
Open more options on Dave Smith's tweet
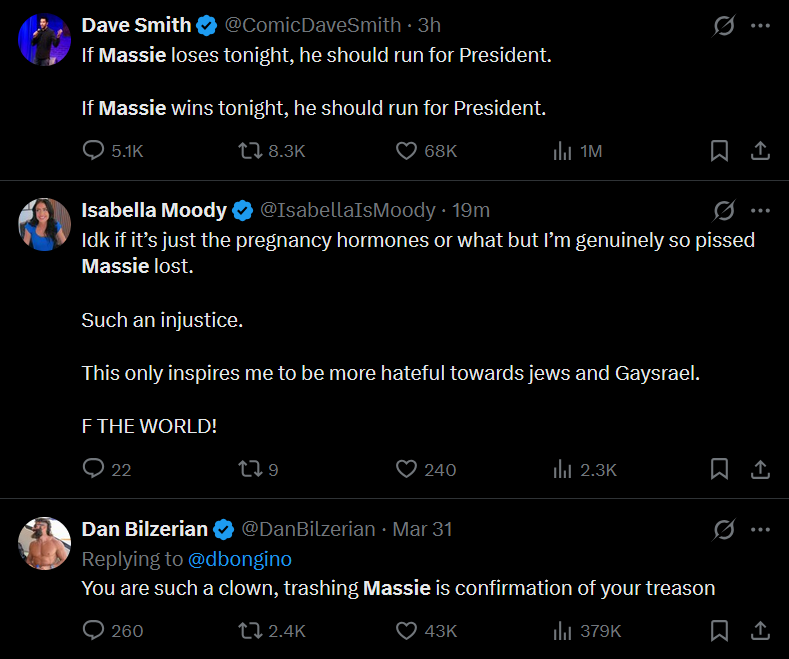point(760,26)
